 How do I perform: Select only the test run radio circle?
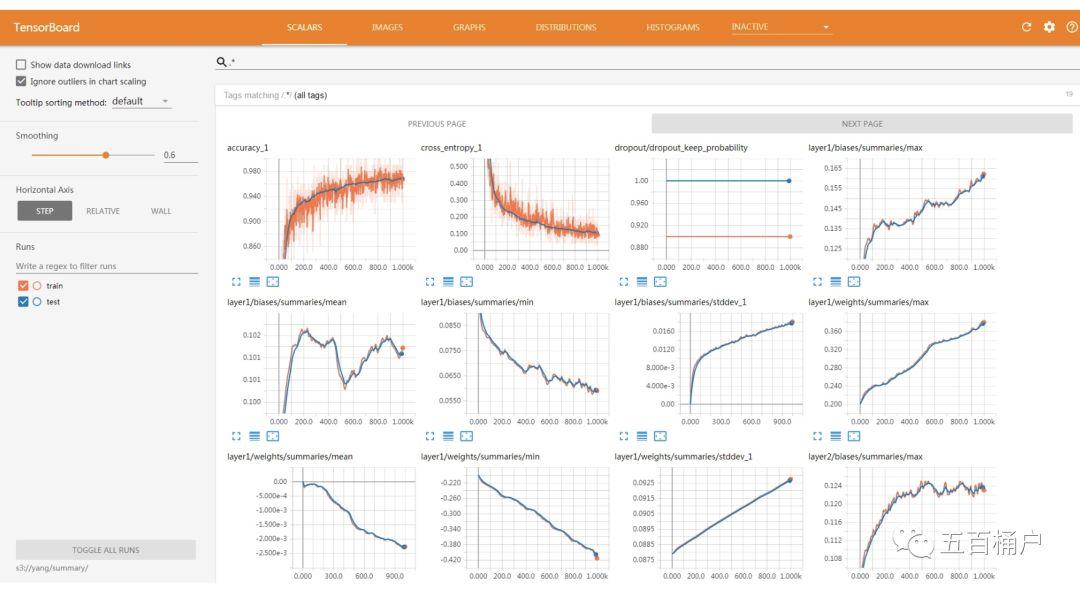[37, 302]
